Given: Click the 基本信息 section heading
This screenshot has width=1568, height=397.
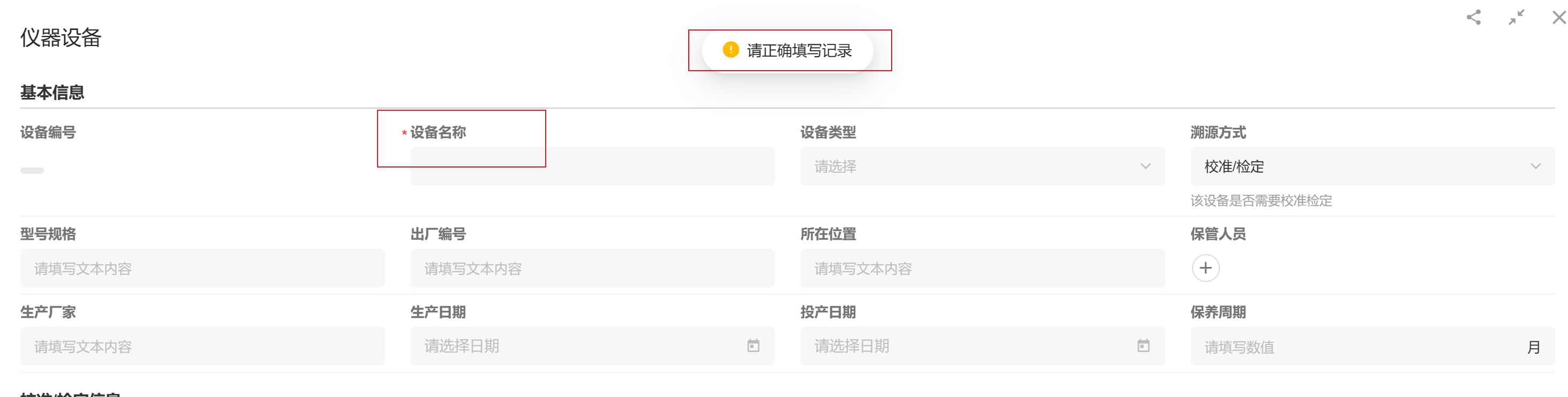Looking at the screenshot, I should pos(52,93).
